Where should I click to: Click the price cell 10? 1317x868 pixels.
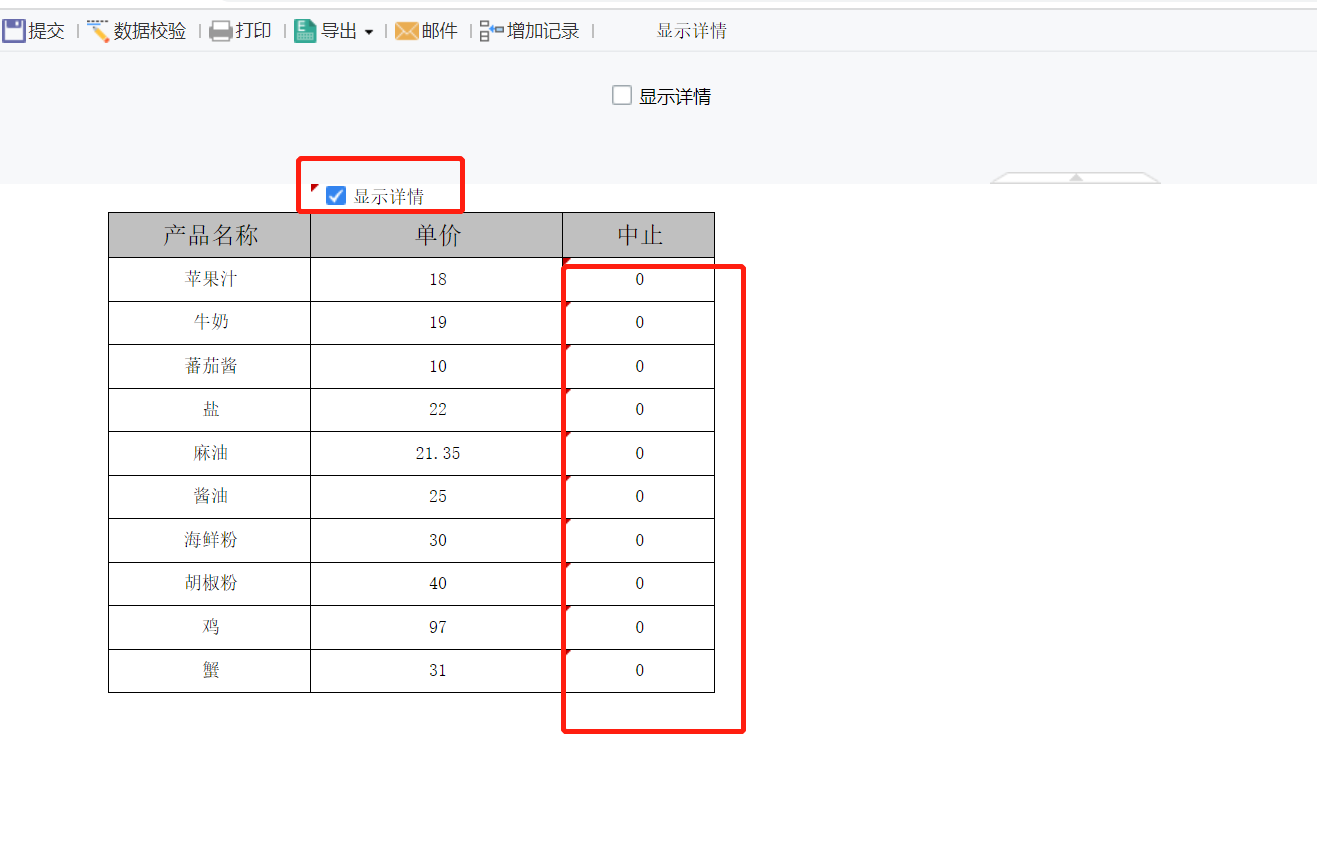(437, 366)
